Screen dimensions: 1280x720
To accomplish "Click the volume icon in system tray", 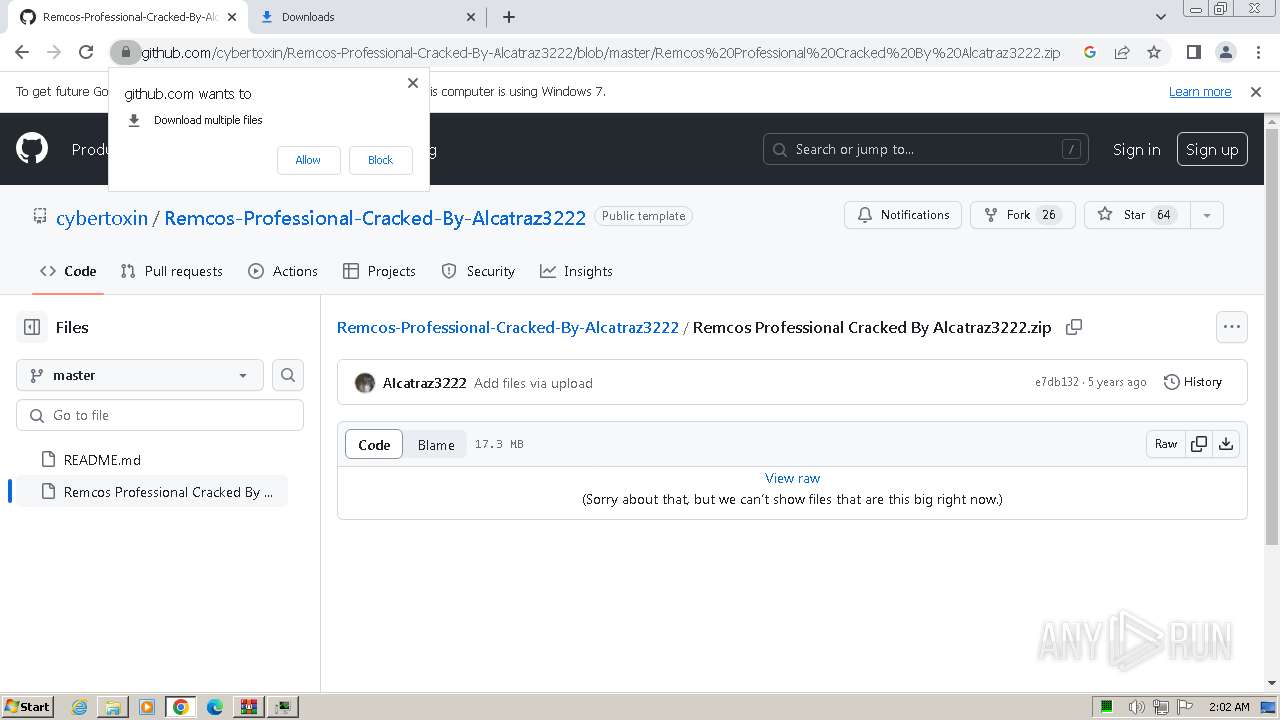I will click(x=1137, y=707).
